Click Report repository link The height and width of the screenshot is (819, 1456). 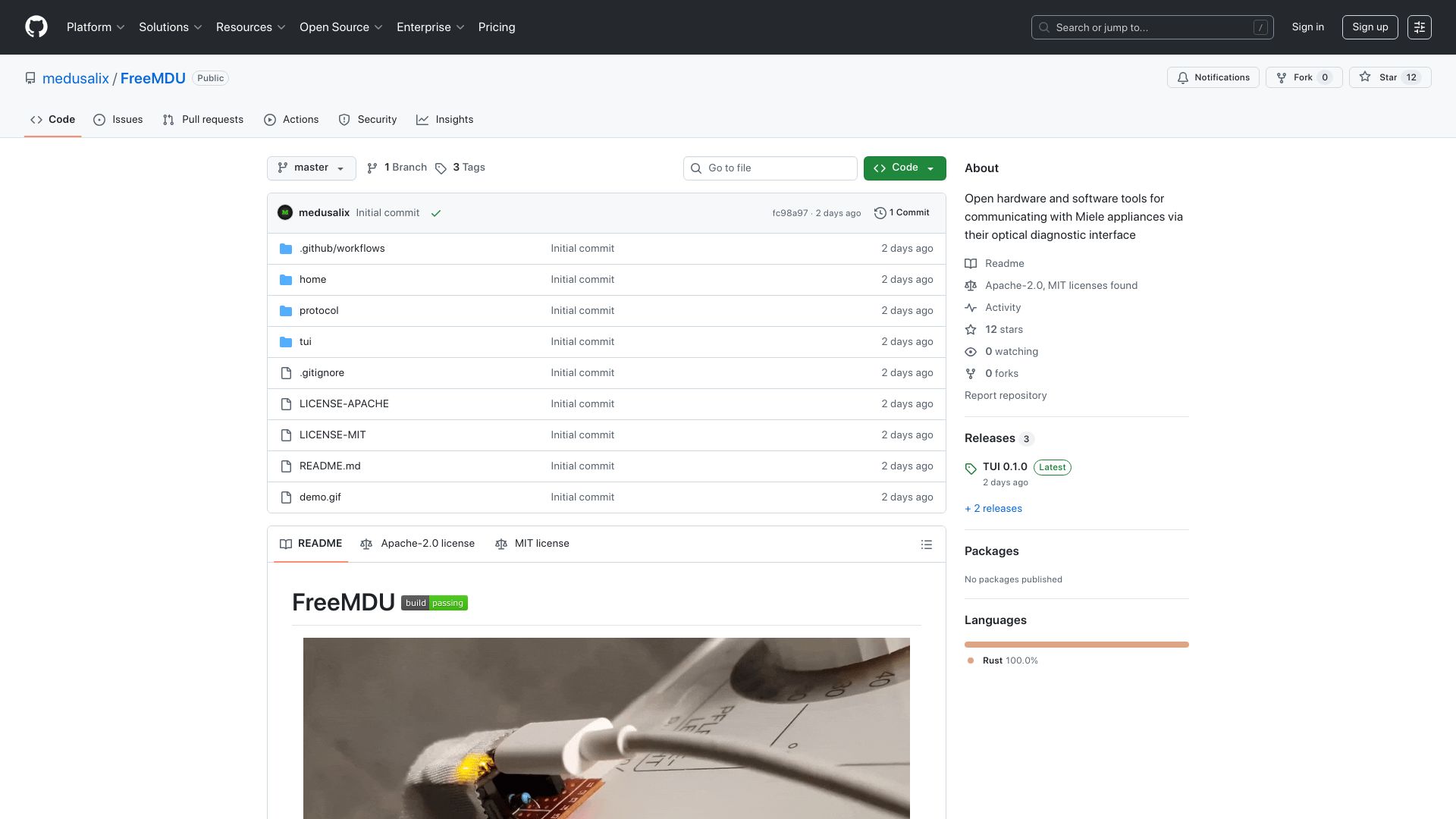coord(1006,396)
